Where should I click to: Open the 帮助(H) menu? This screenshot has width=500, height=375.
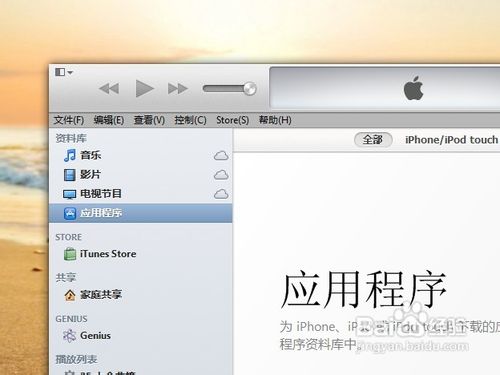(x=275, y=120)
